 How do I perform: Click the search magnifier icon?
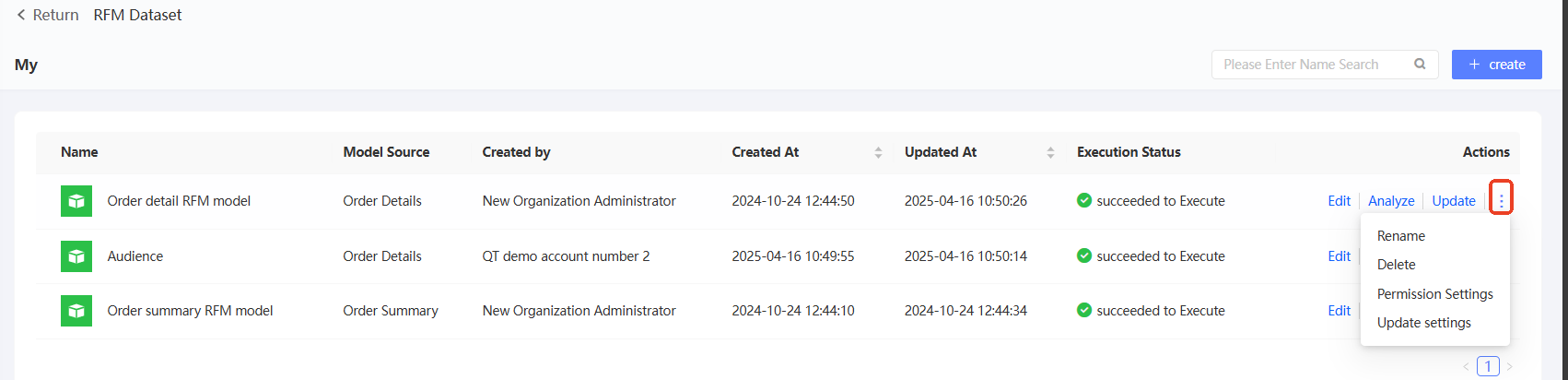click(x=1420, y=65)
